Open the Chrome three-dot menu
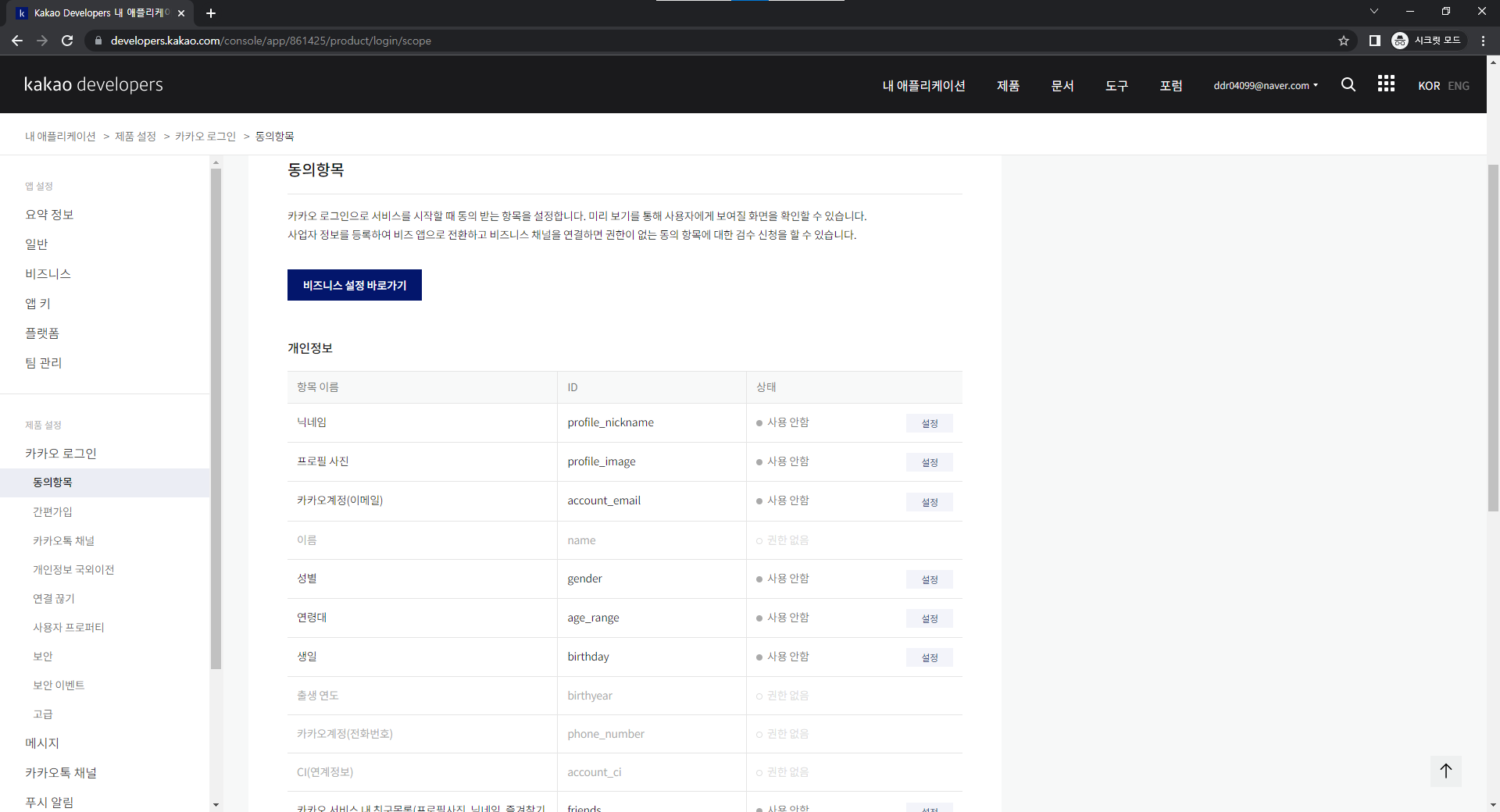Image resolution: width=1500 pixels, height=812 pixels. tap(1483, 41)
